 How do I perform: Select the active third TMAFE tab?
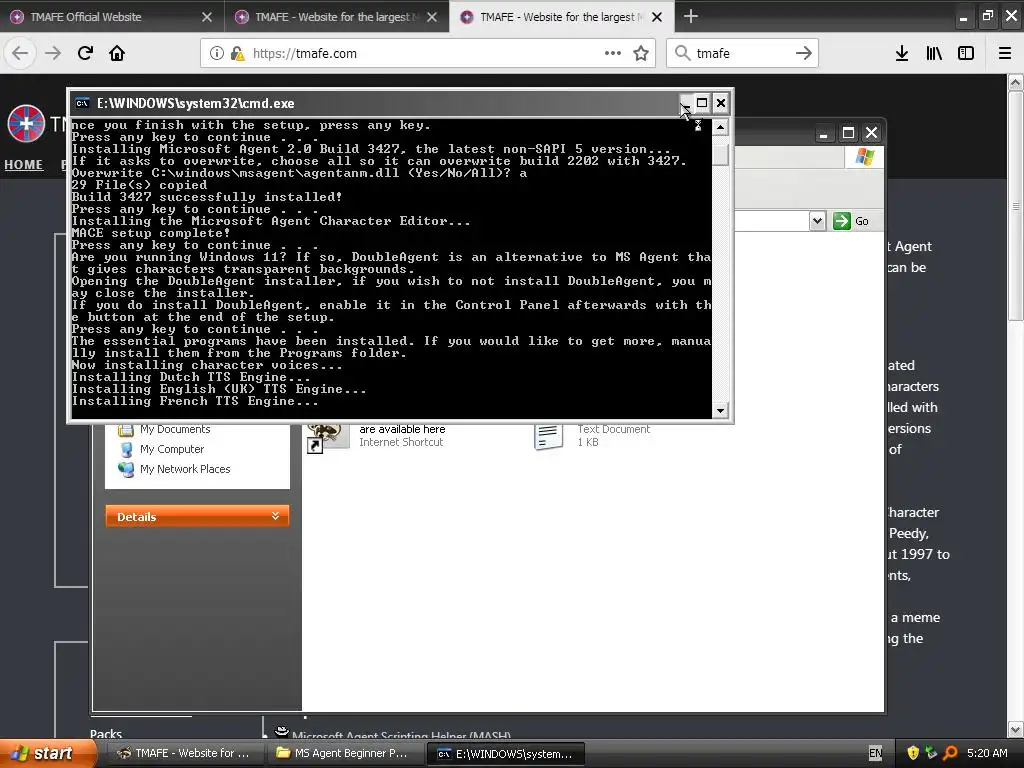560,17
